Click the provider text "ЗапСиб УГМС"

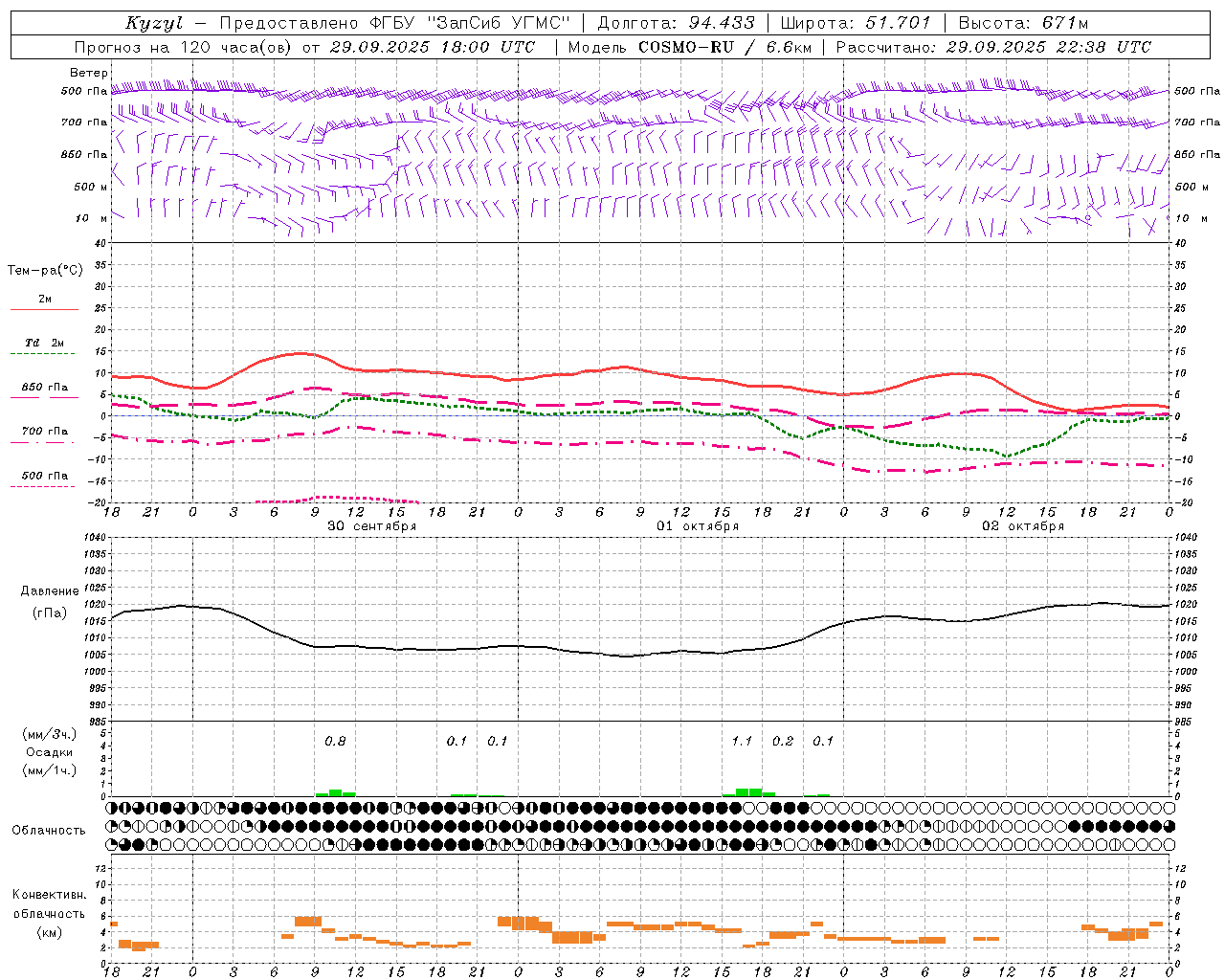click(501, 23)
